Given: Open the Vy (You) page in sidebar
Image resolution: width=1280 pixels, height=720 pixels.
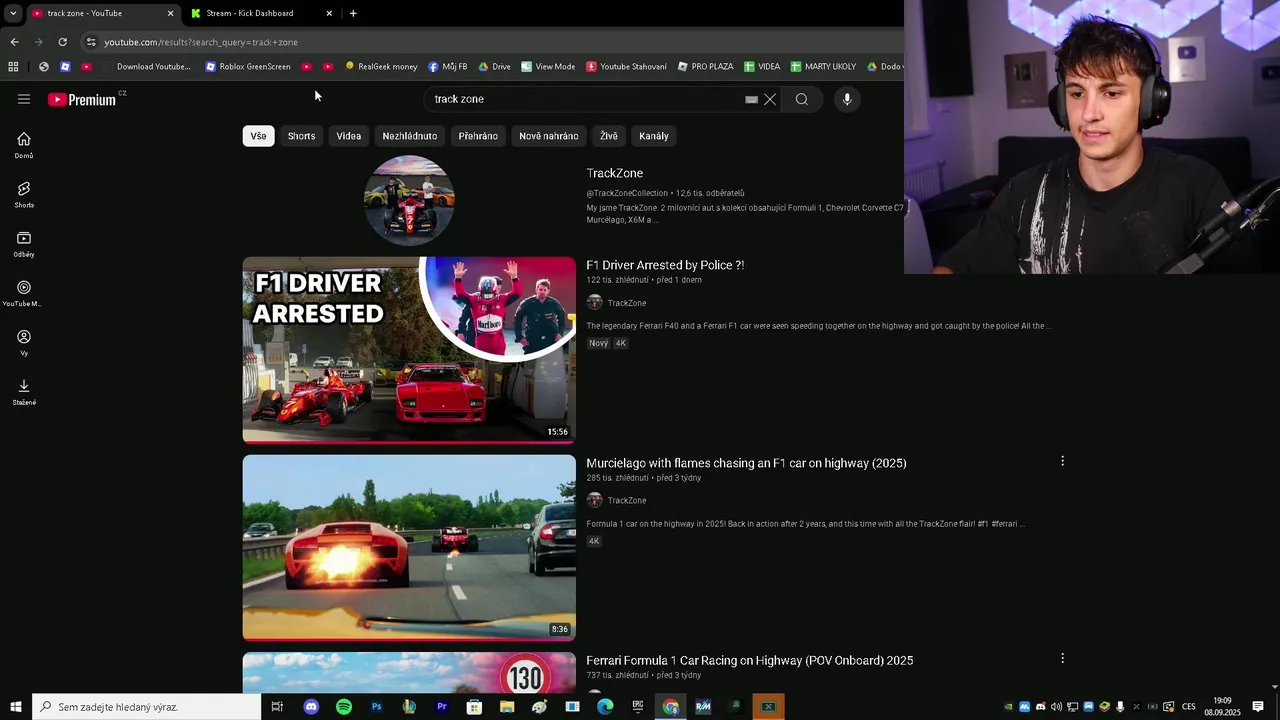Looking at the screenshot, I should [x=24, y=343].
